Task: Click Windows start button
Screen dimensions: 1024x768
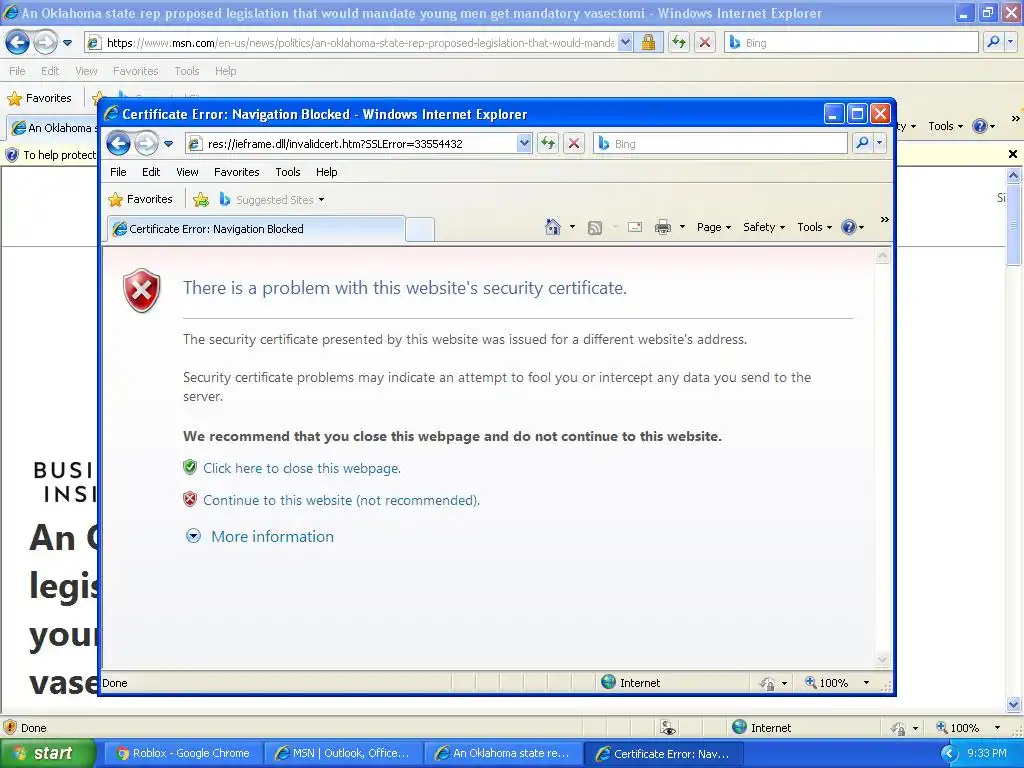Action: coord(47,753)
